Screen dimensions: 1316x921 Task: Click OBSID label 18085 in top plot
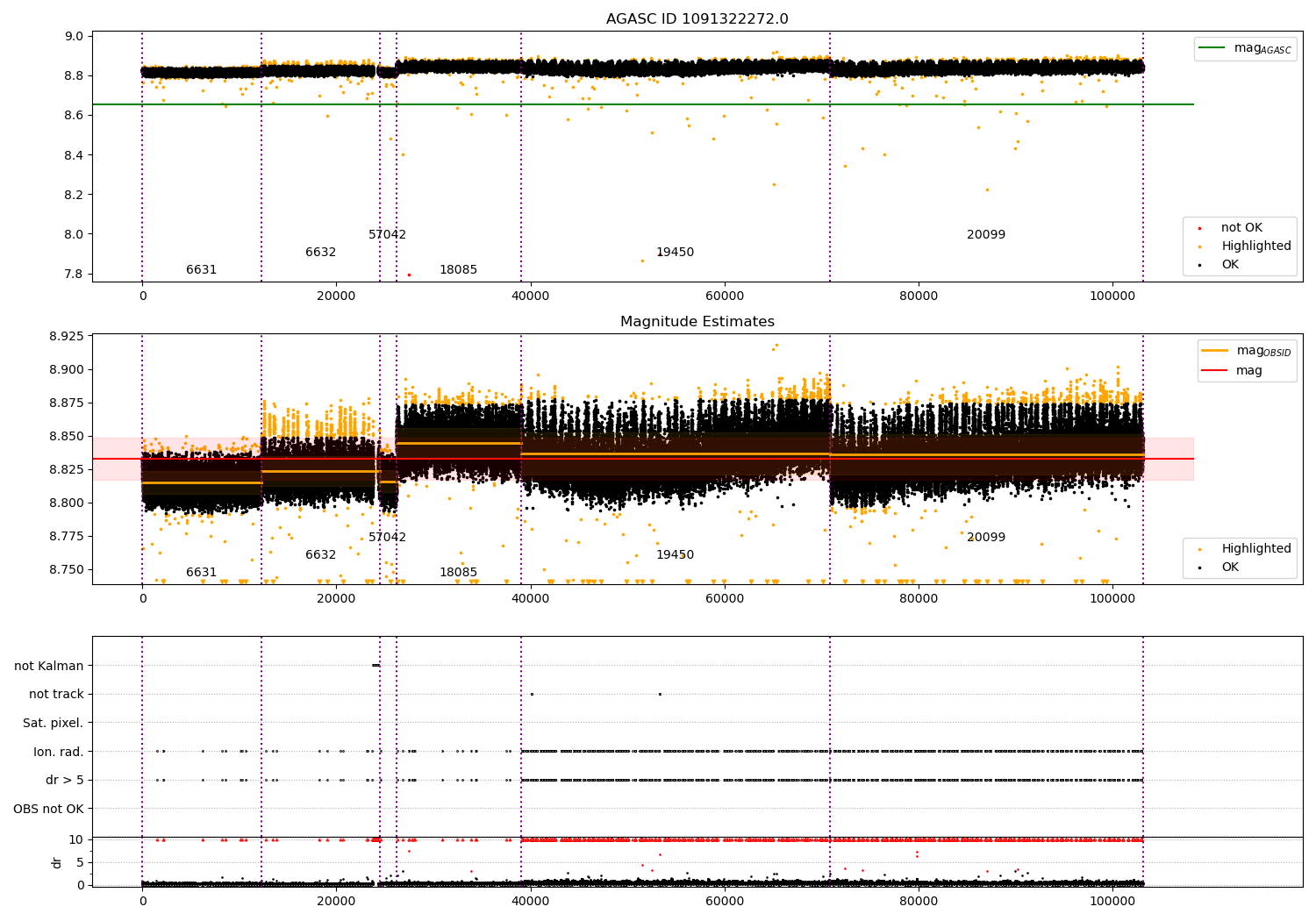(x=458, y=269)
